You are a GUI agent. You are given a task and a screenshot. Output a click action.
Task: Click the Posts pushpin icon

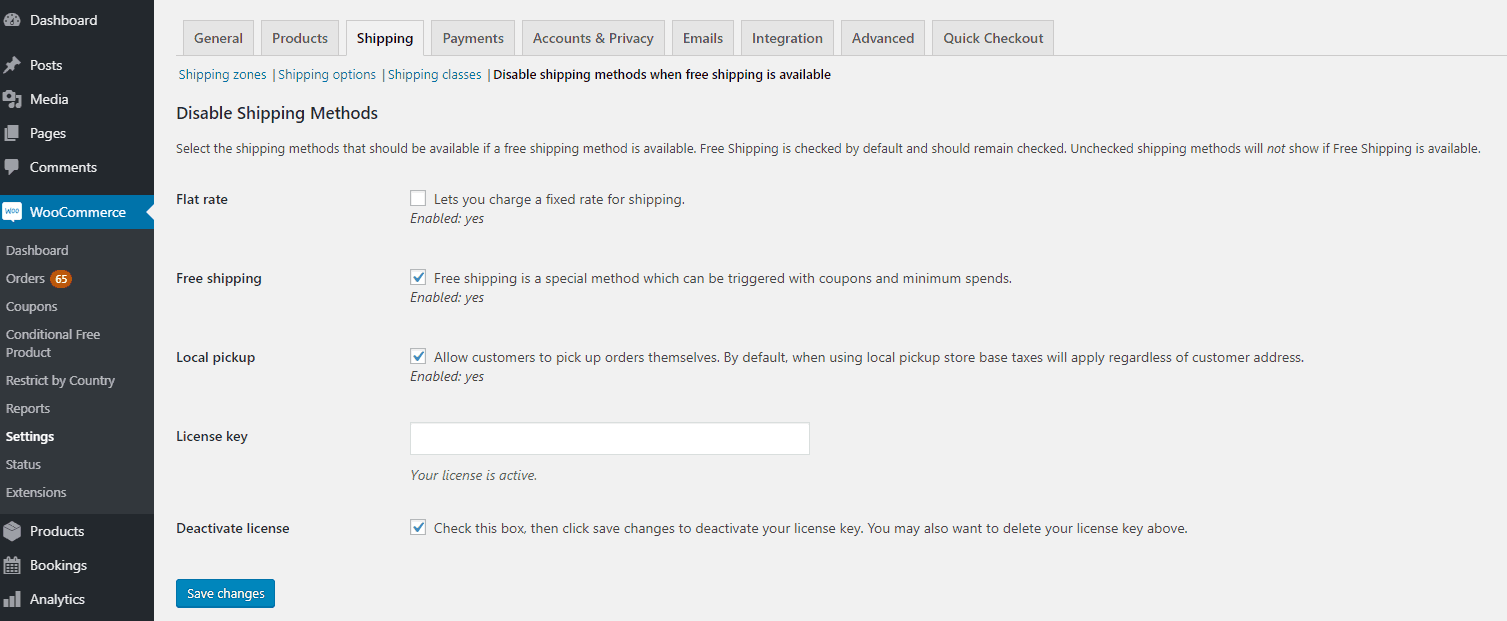(x=12, y=65)
